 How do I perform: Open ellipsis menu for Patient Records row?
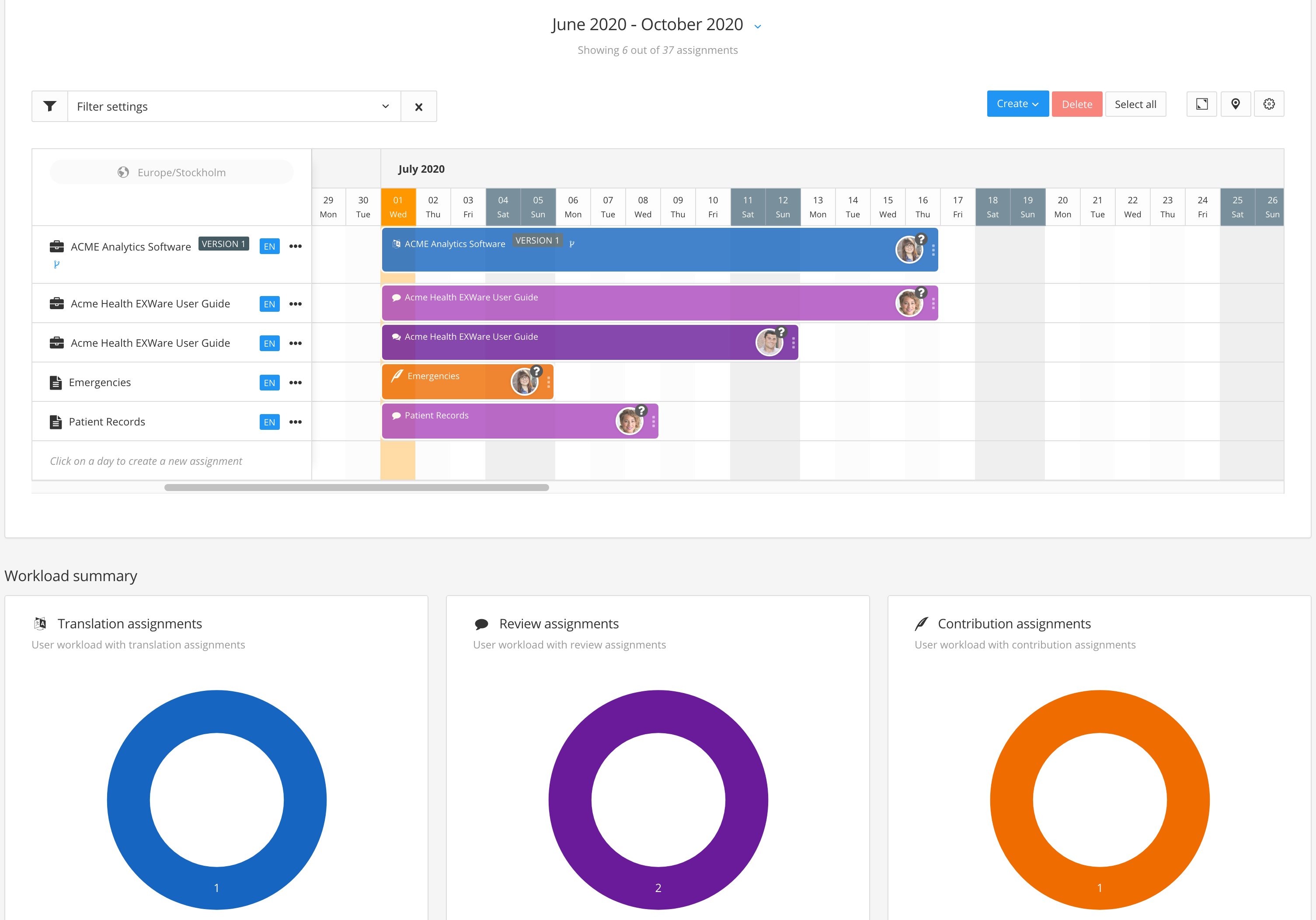[295, 422]
